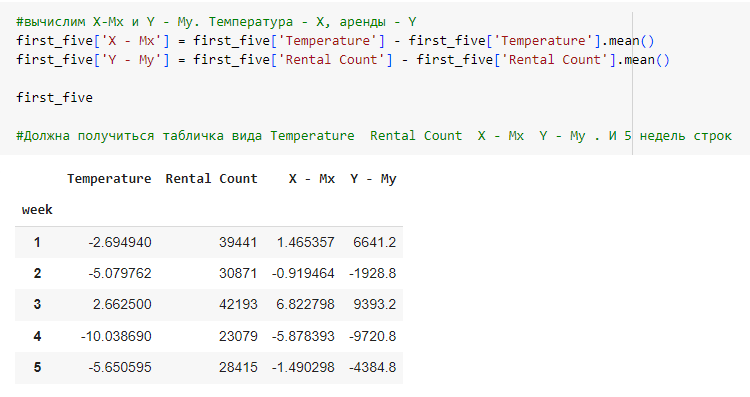Place cursor on the first_five['Y - My'] assignment line
Screen dimensions: 750x397
342,60
